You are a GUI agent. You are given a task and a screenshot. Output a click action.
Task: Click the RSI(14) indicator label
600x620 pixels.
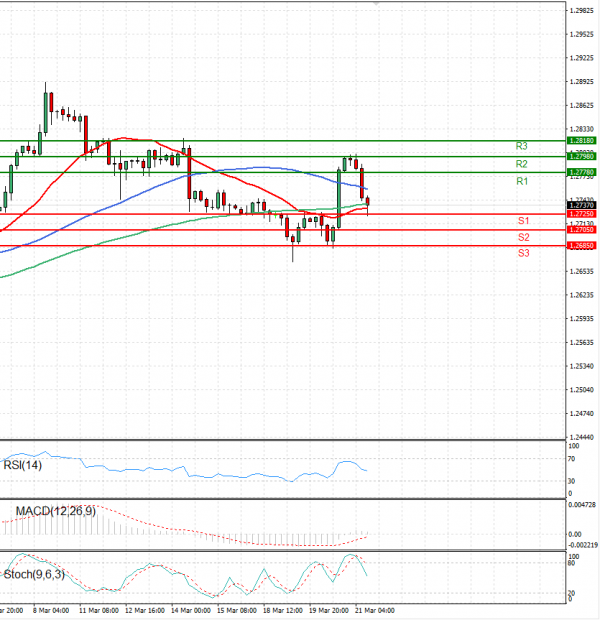23,465
